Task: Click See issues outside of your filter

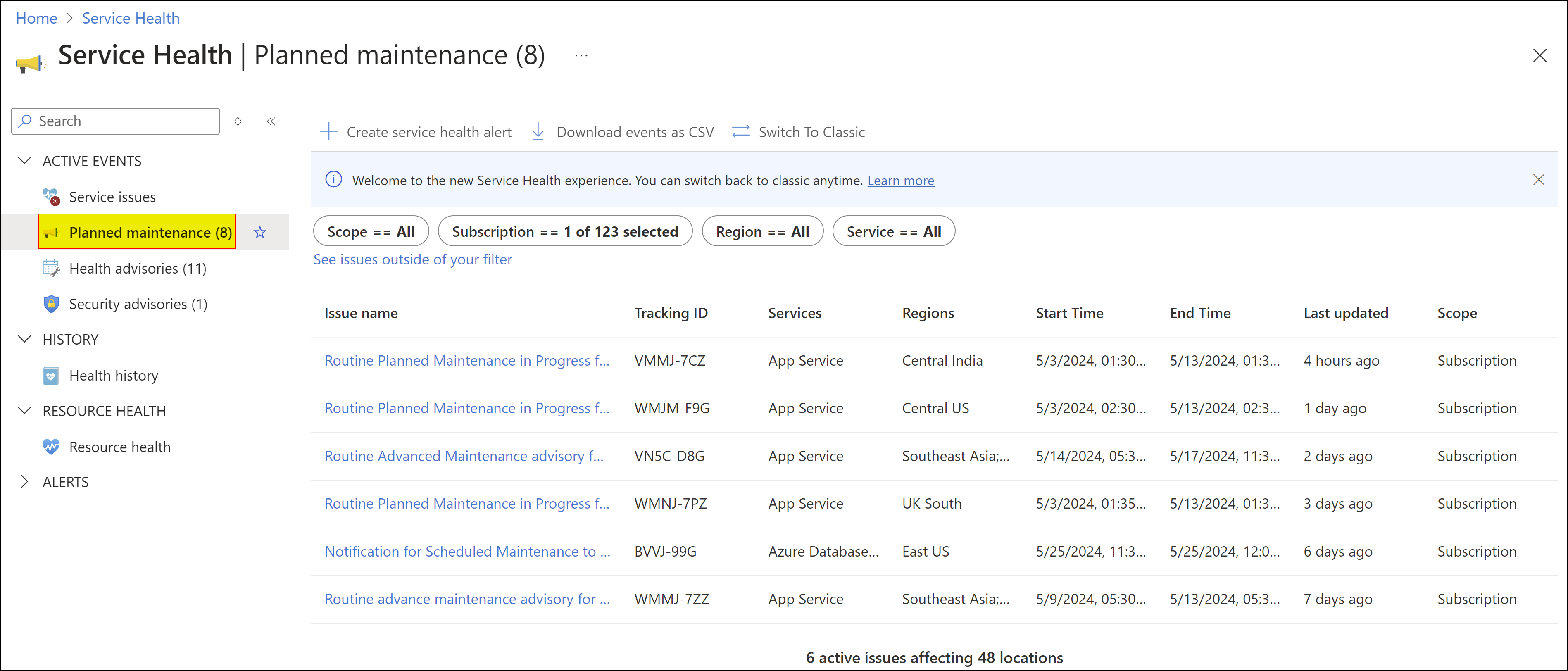Action: [x=413, y=259]
